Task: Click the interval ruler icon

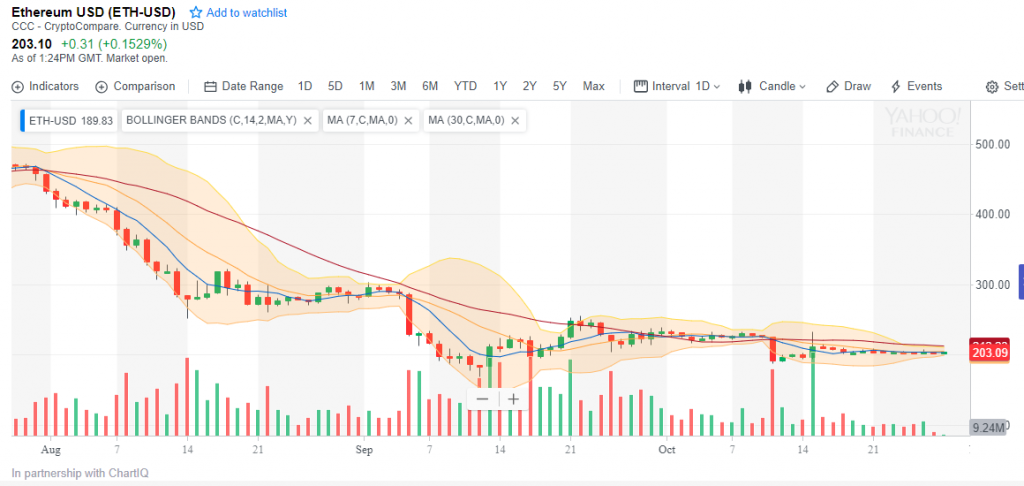Action: pos(641,86)
